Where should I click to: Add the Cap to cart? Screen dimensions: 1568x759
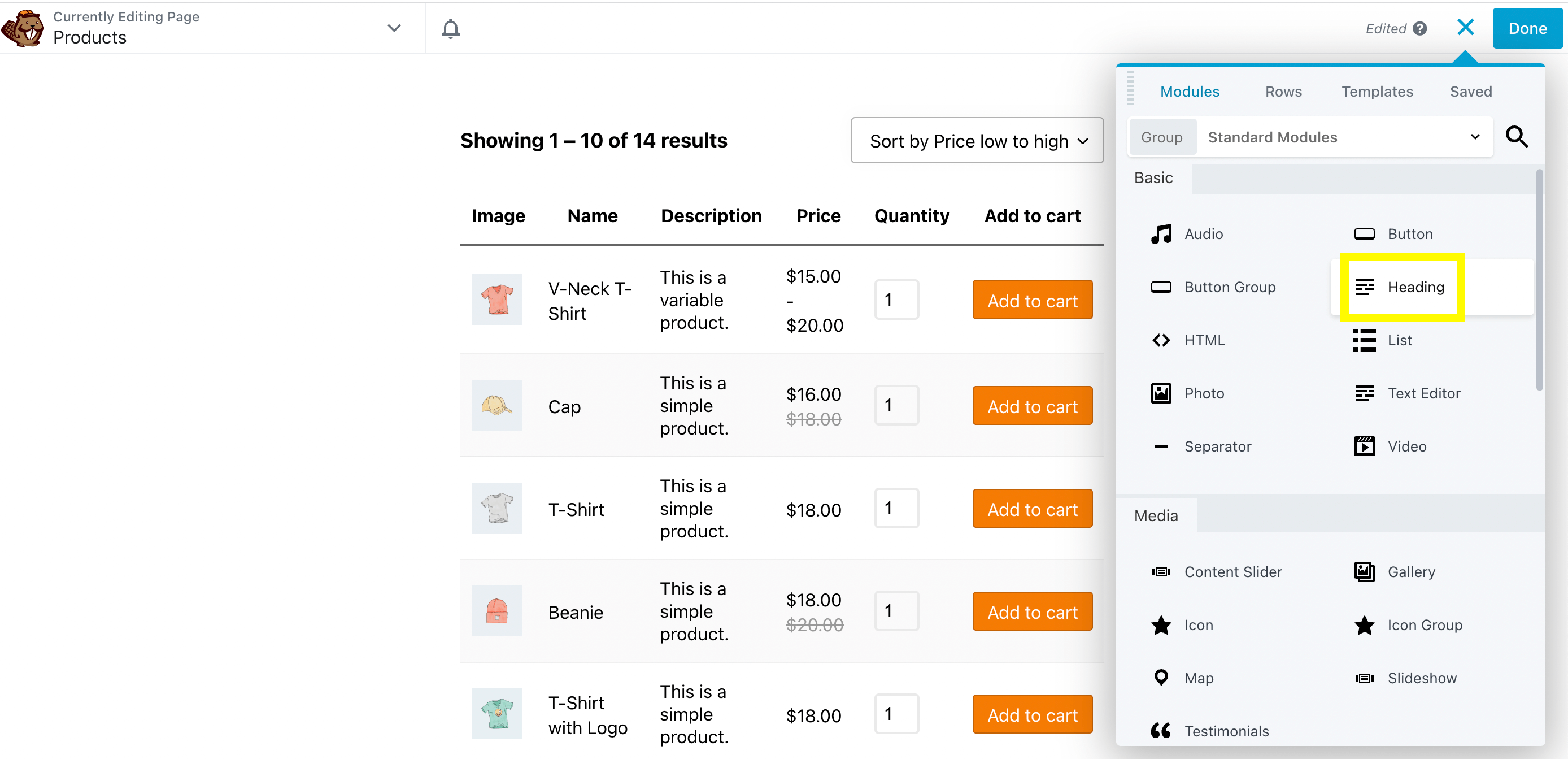1032,406
